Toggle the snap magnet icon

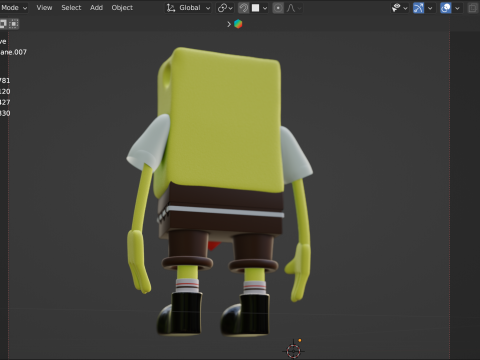pos(244,8)
